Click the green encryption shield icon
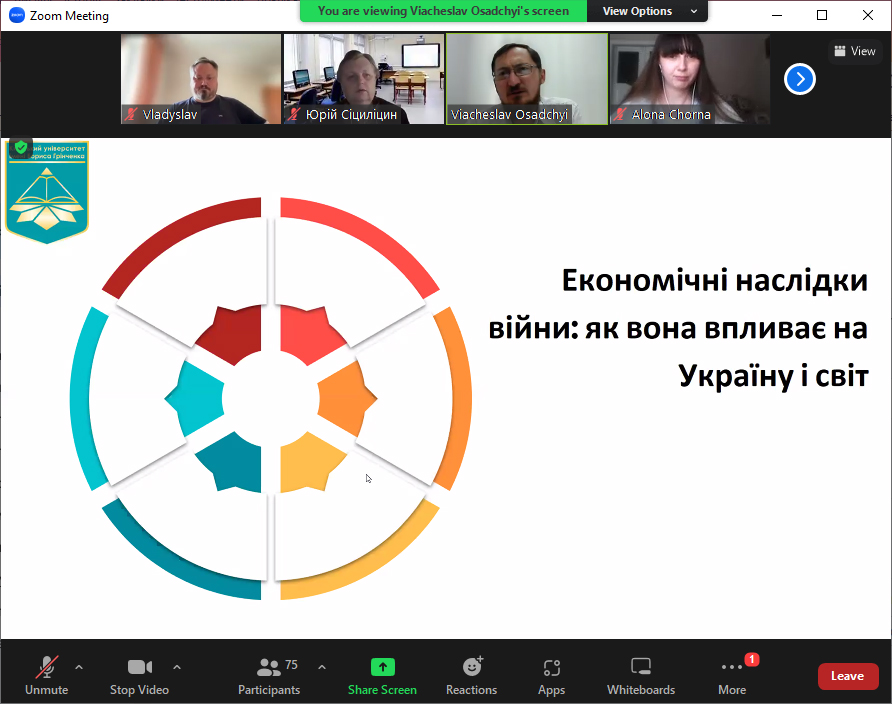The width and height of the screenshot is (892, 704). point(20,148)
